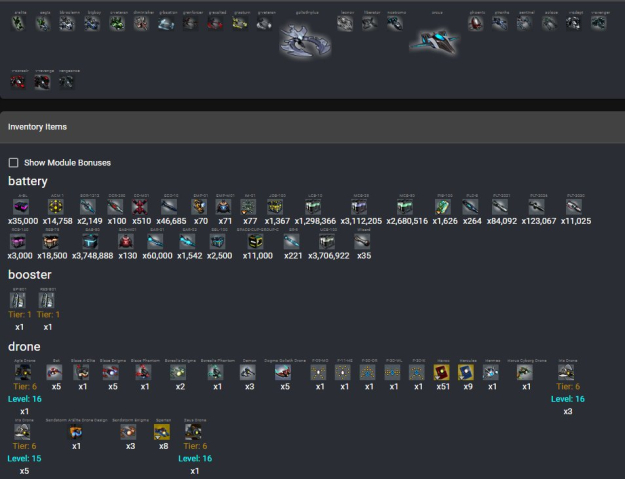Click the booster category heading
This screenshot has width=625, height=479.
(30, 274)
